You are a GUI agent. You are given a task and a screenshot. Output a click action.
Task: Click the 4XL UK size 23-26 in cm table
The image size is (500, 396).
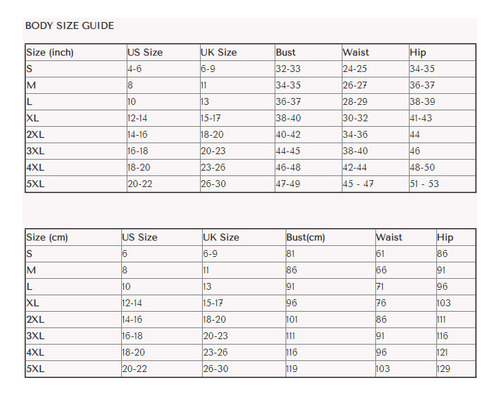click(216, 352)
